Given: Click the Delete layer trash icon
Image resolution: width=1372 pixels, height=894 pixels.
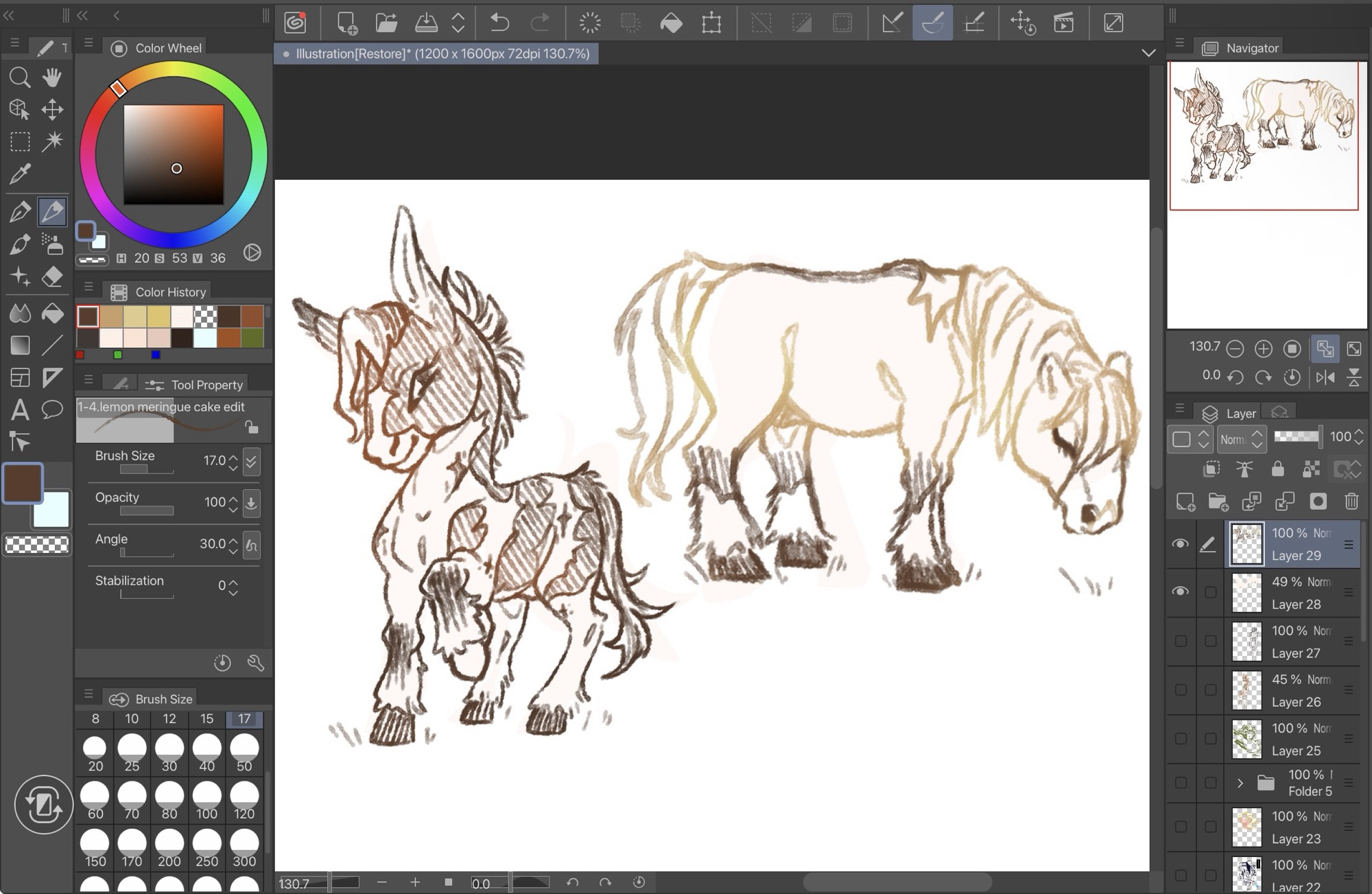Looking at the screenshot, I should click(1351, 502).
